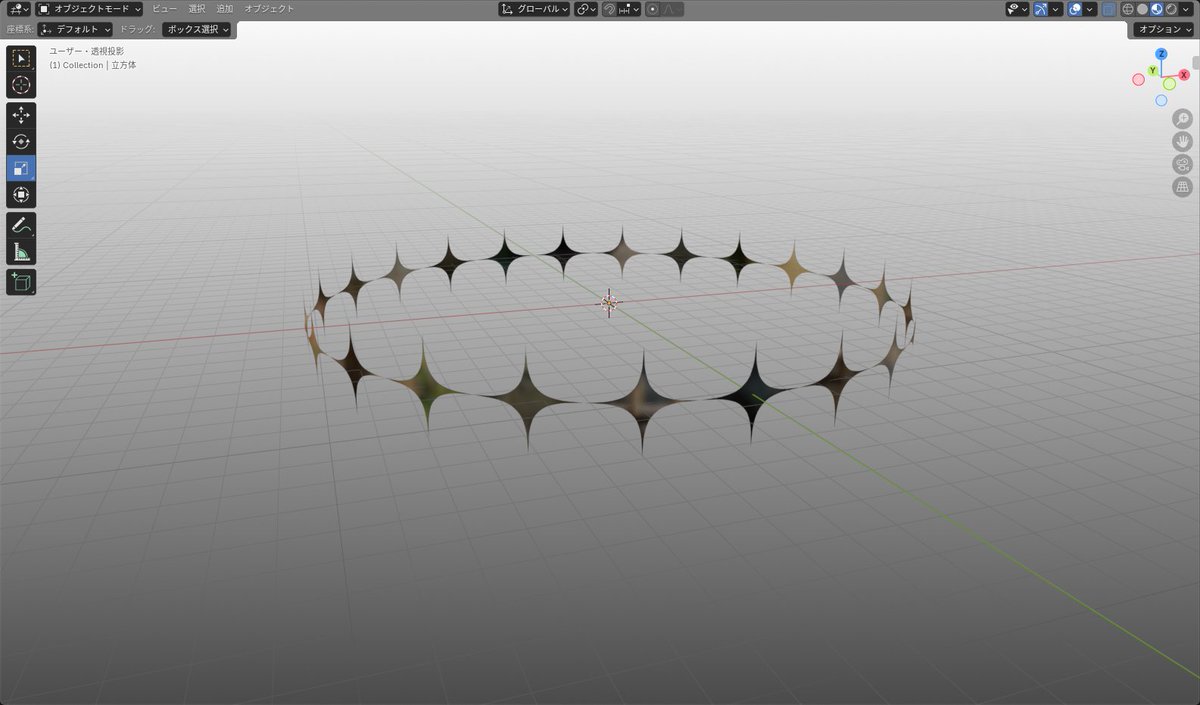Image resolution: width=1200 pixels, height=705 pixels.
Task: Click the proportional falloff curve icon
Action: 674,9
